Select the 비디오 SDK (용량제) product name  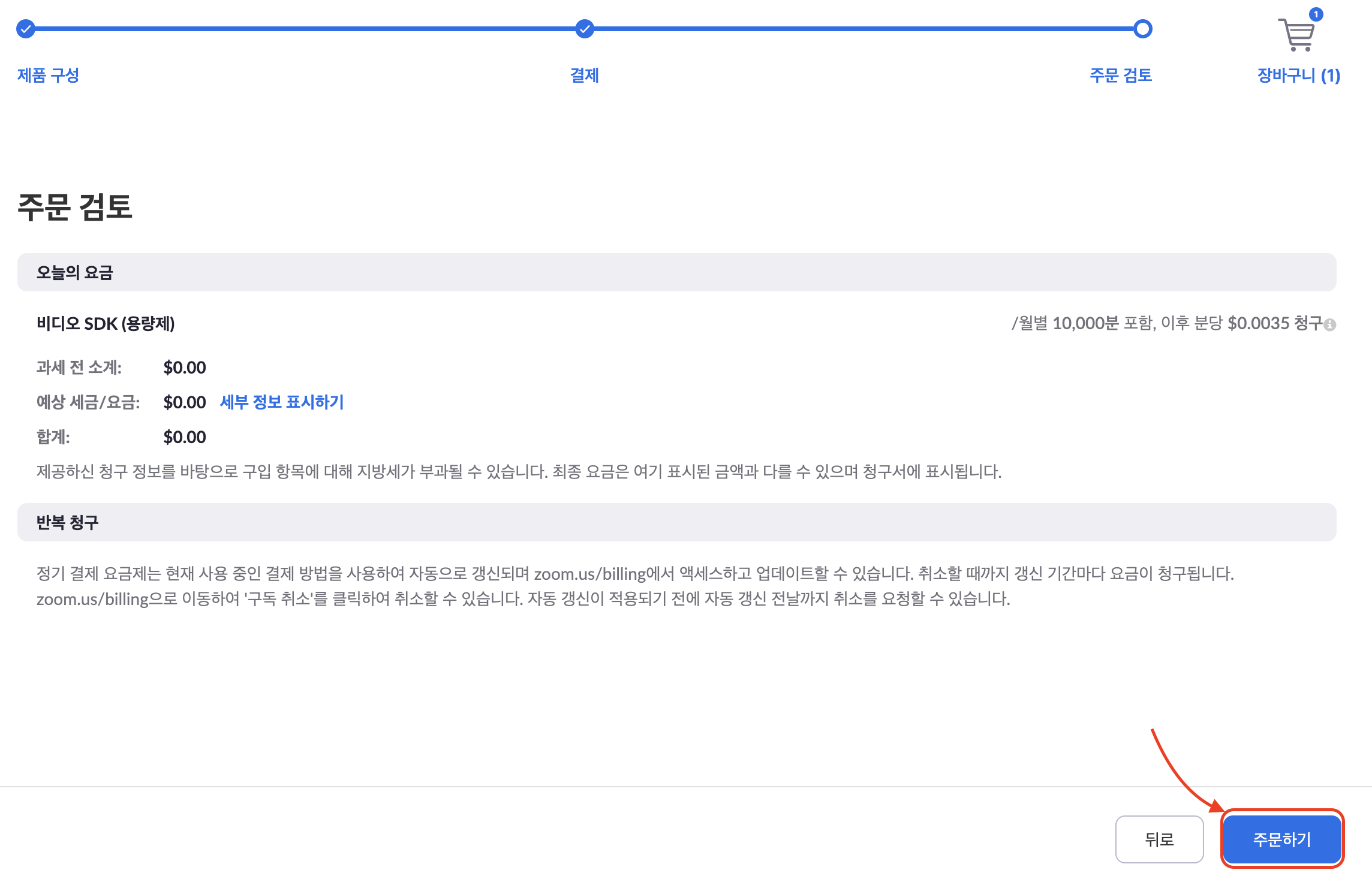pyautogui.click(x=106, y=324)
